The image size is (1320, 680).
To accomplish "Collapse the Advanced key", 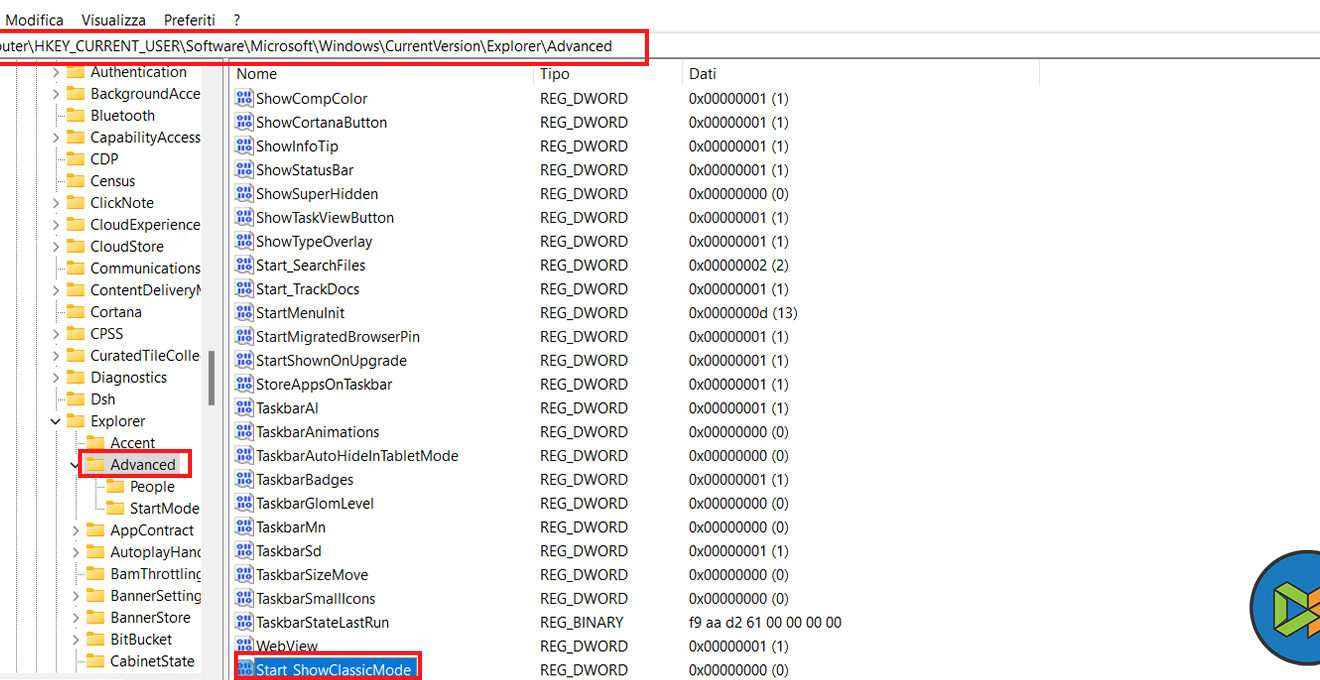I will (75, 465).
